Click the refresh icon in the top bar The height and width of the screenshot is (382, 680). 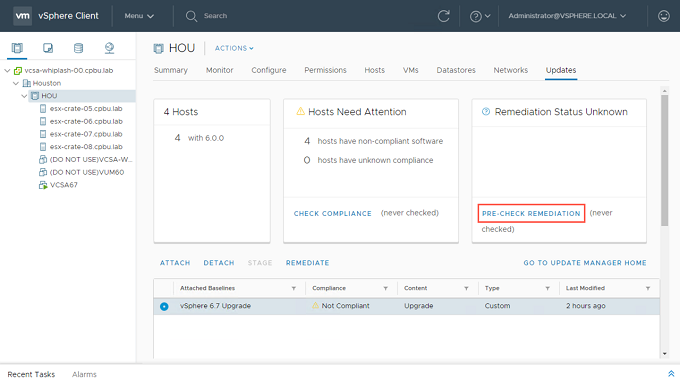(443, 16)
